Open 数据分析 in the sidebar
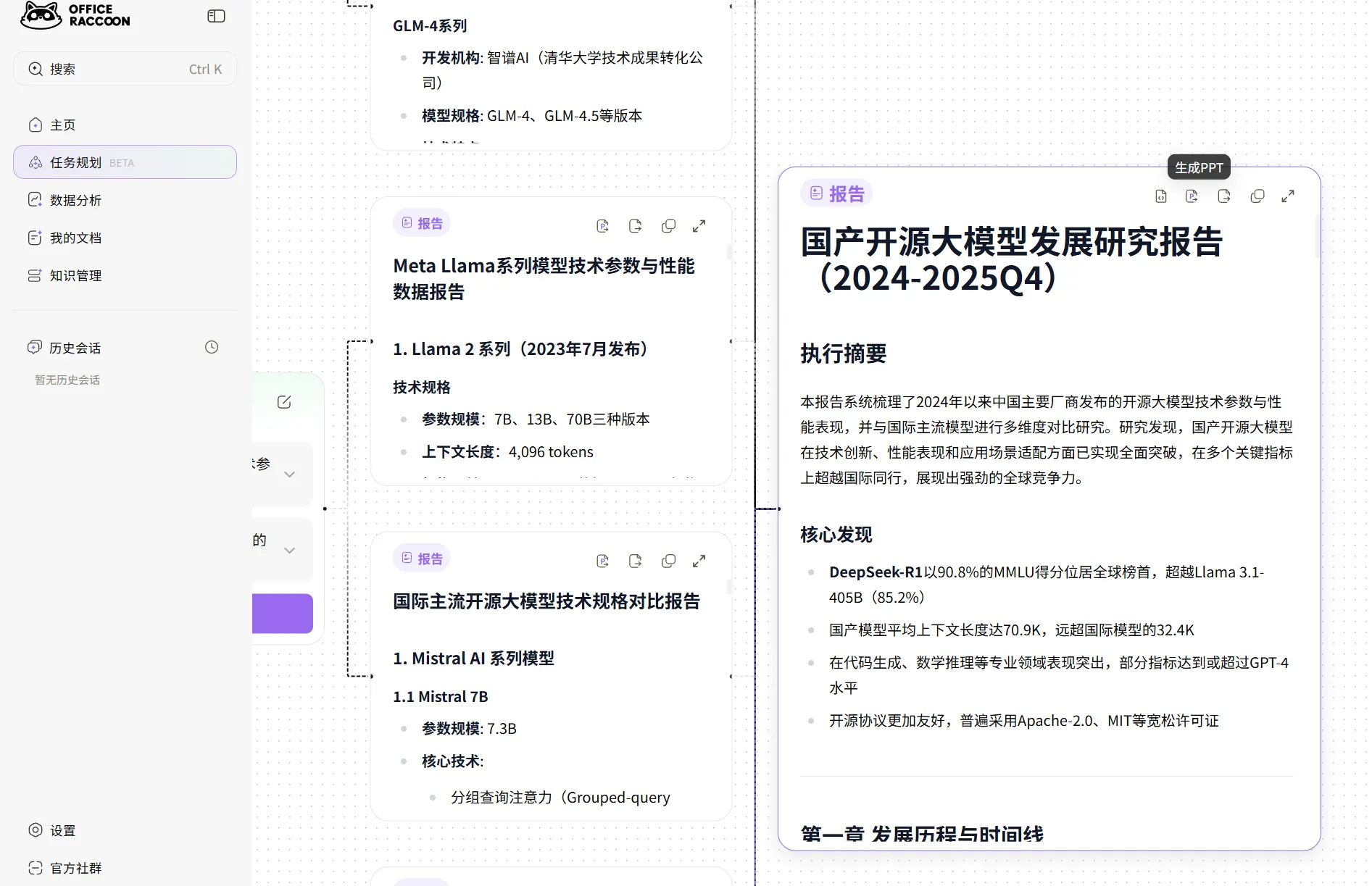 click(x=75, y=200)
